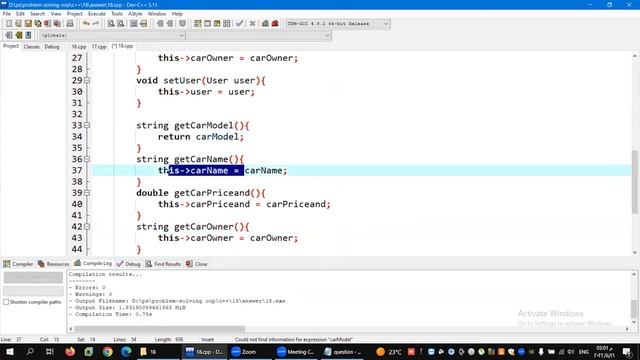Click the Compile toolbar icon
640x360 pixels.
coord(198,24)
